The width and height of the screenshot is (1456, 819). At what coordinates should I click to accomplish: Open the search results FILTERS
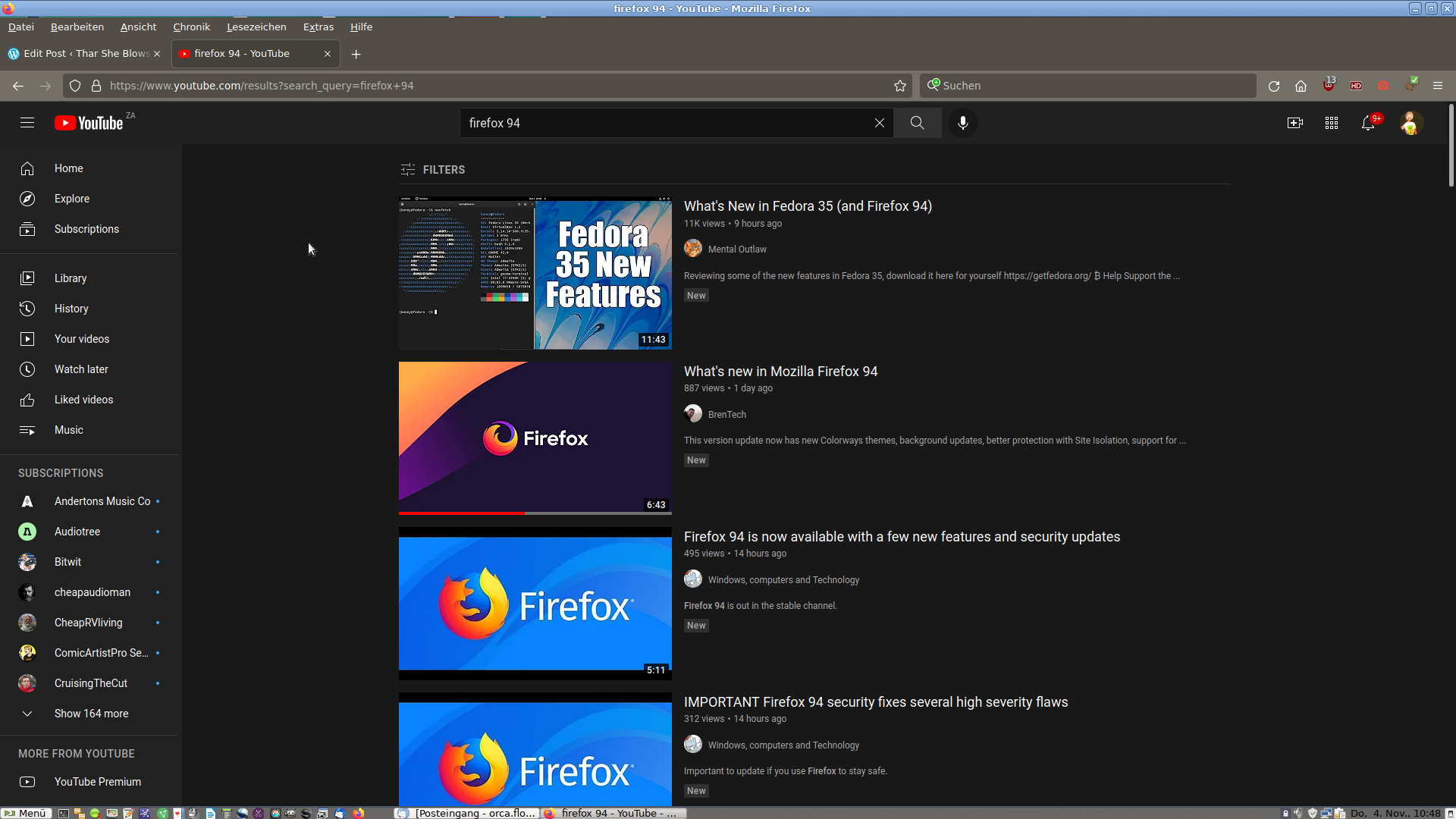432,170
